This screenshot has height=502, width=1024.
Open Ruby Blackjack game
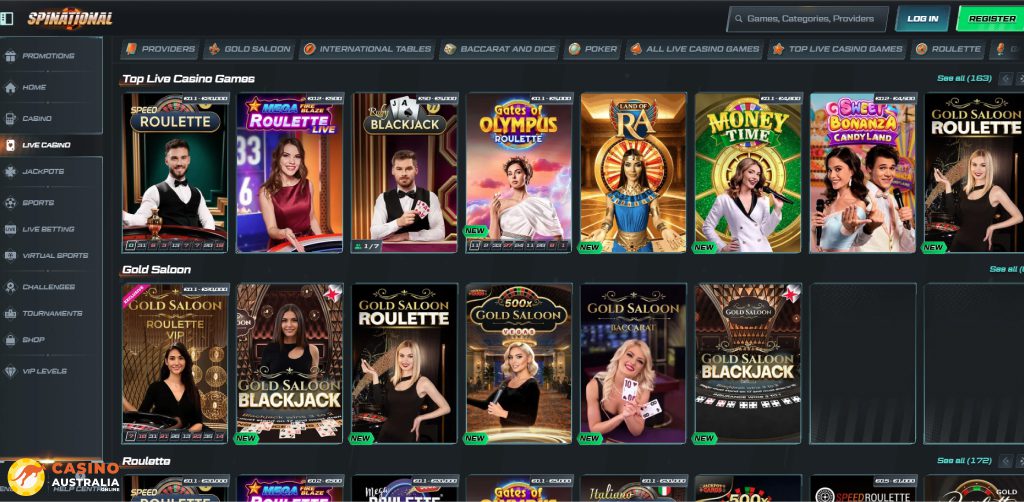pyautogui.click(x=404, y=172)
